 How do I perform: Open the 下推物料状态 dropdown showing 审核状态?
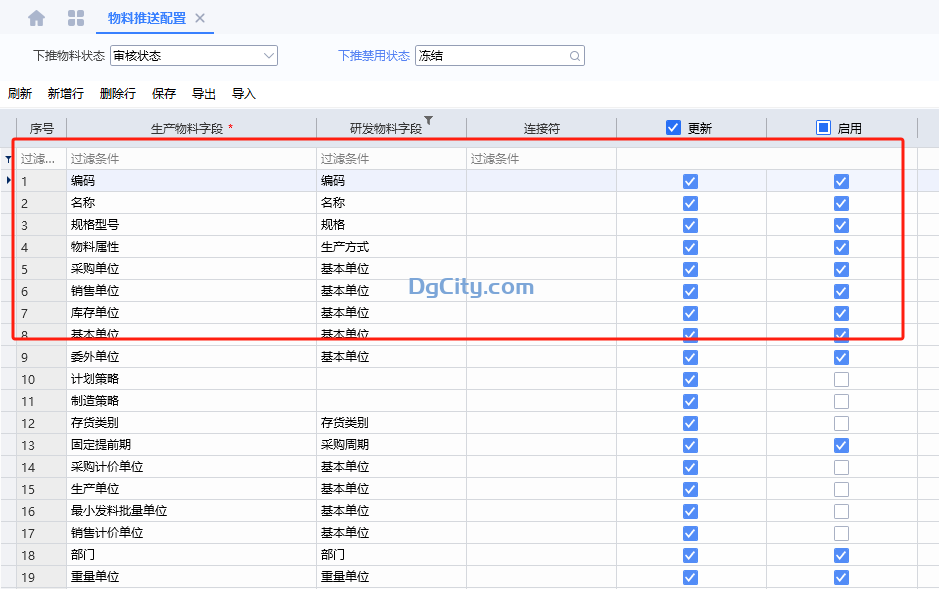tap(268, 56)
